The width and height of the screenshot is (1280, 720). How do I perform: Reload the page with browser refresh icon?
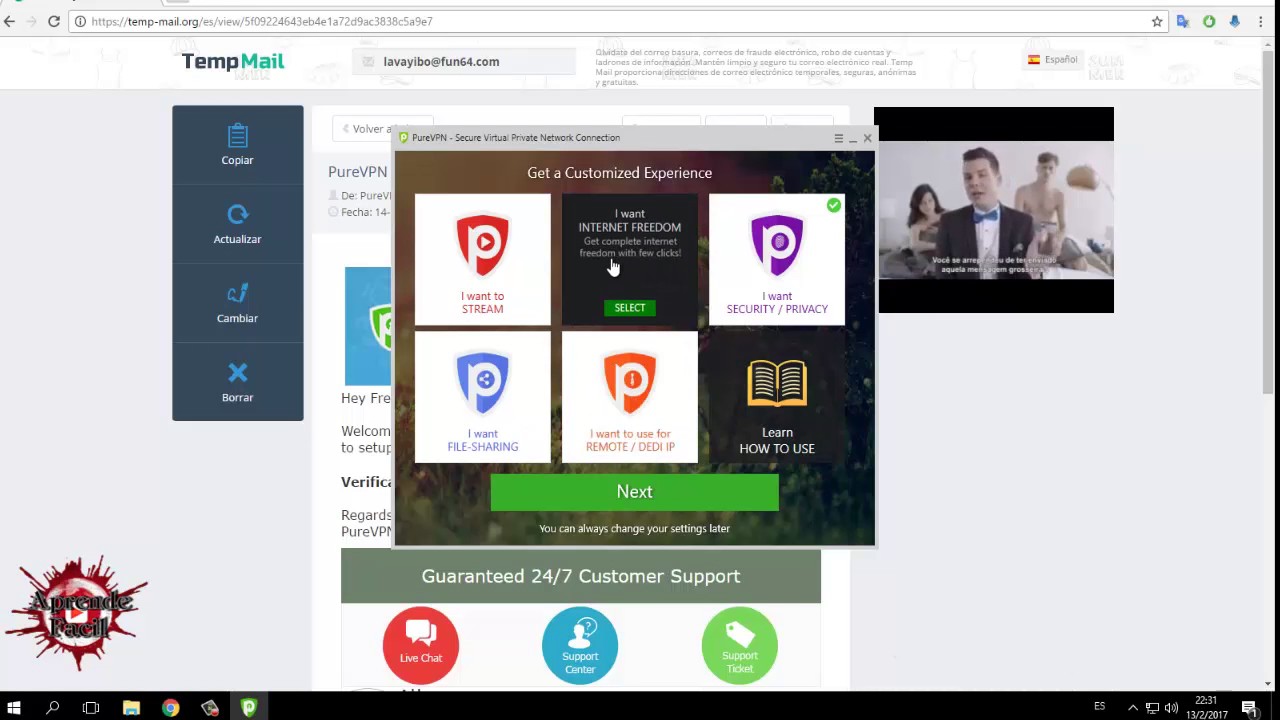point(54,21)
